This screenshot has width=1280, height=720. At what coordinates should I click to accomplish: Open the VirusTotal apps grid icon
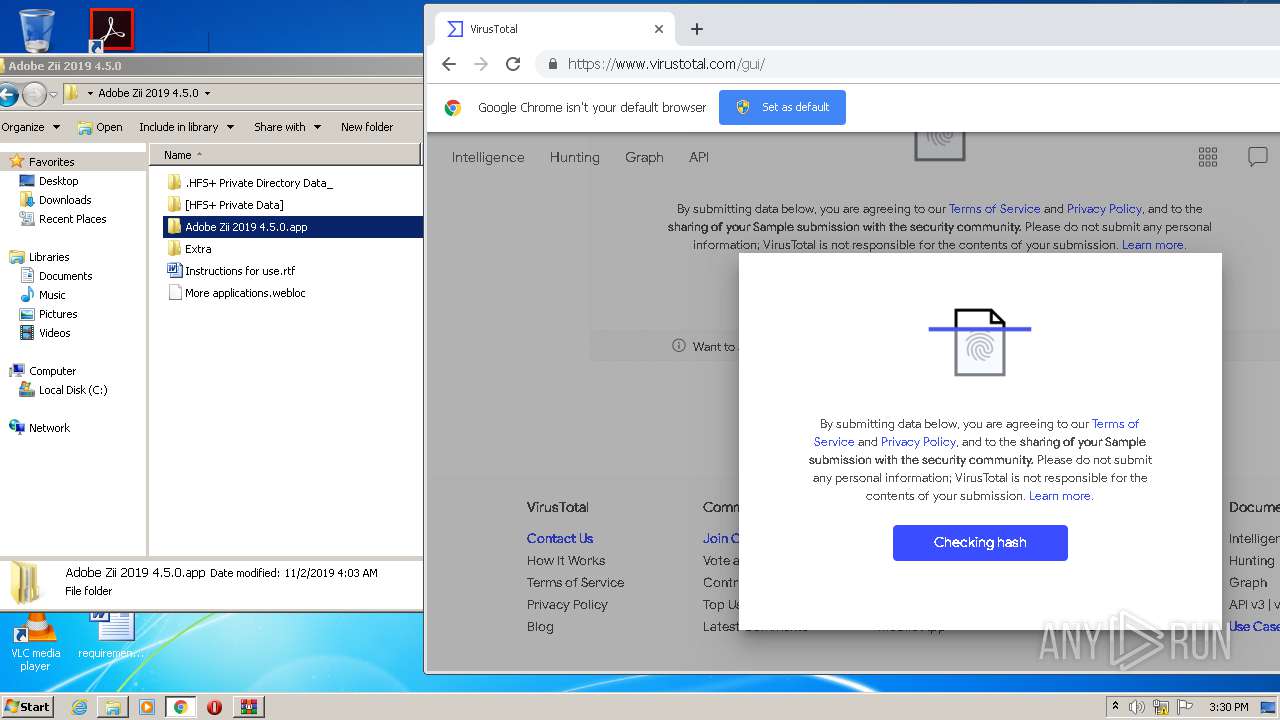[x=1208, y=156]
